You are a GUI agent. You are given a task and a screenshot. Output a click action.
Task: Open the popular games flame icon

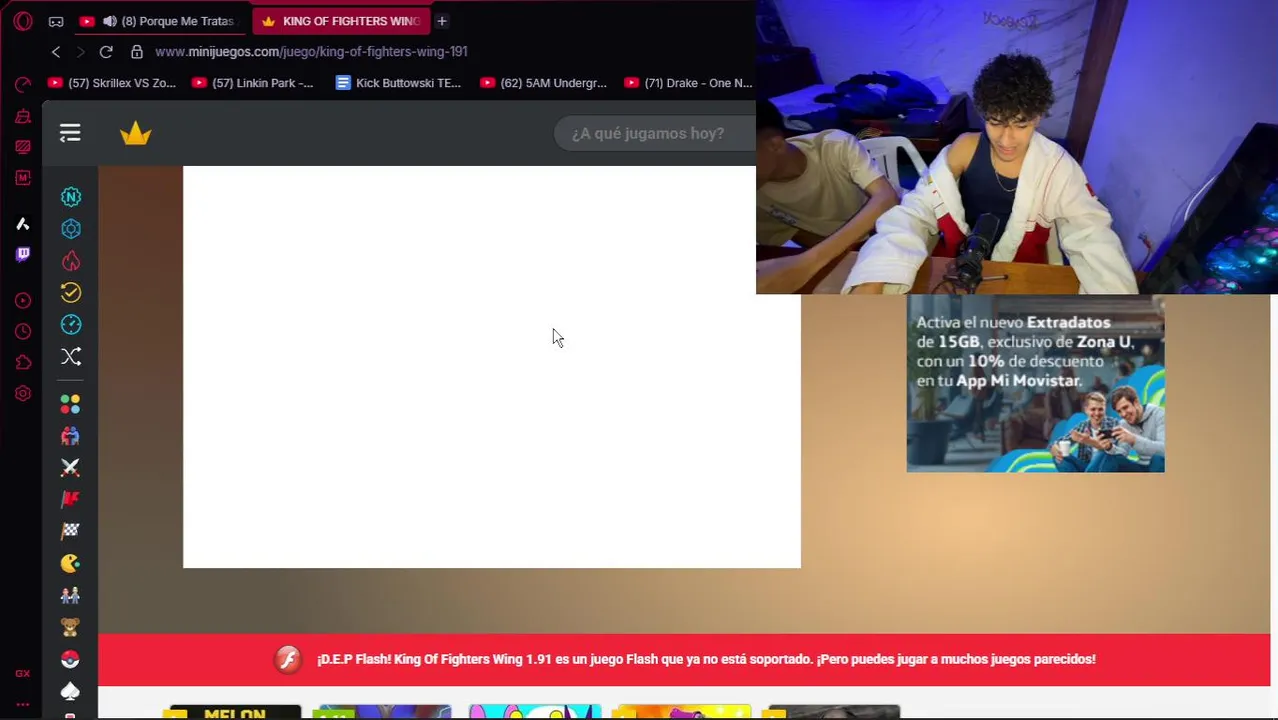coord(71,261)
